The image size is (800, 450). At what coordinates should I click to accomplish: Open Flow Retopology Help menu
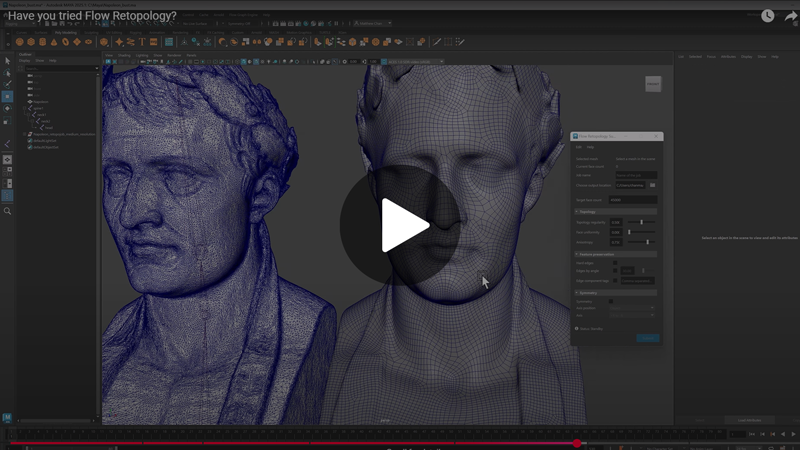(x=590, y=147)
